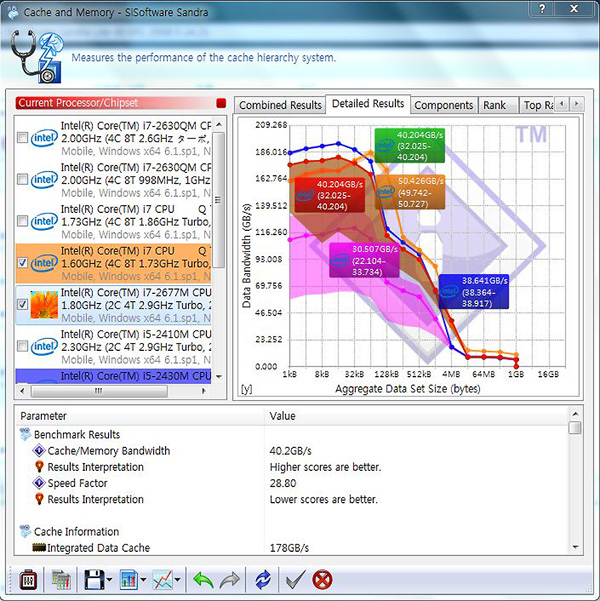Click Intel logo of i7-2630QM 2.6GHz entry

[x=44, y=138]
